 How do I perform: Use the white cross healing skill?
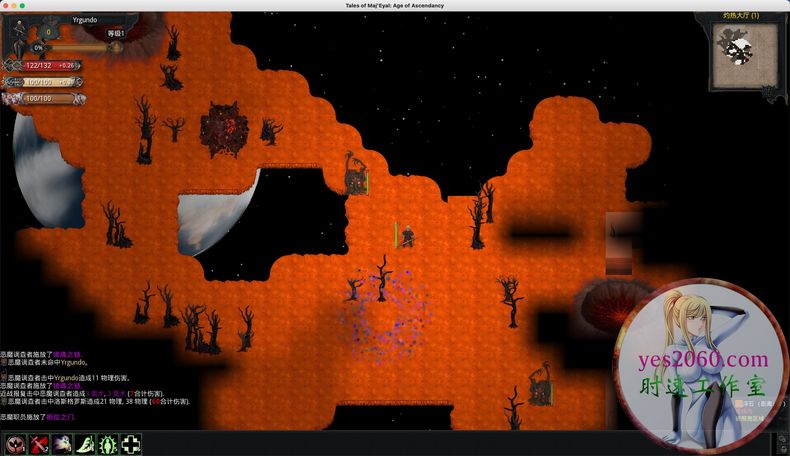pos(131,444)
